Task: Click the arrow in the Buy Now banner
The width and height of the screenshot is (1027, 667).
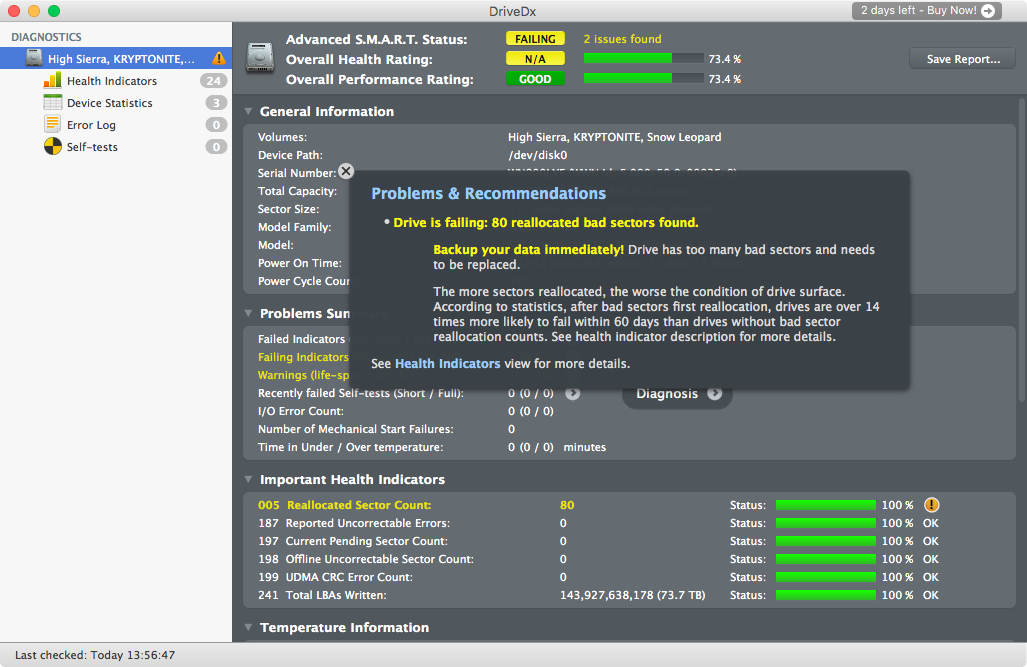Action: (x=988, y=10)
